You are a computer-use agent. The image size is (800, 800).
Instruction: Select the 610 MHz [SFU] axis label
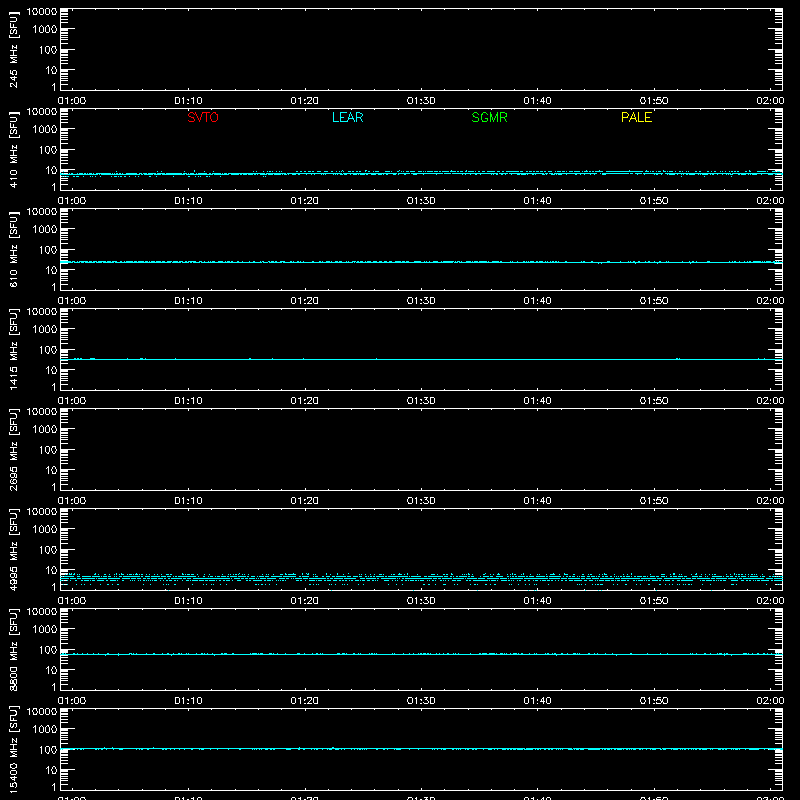click(13, 249)
